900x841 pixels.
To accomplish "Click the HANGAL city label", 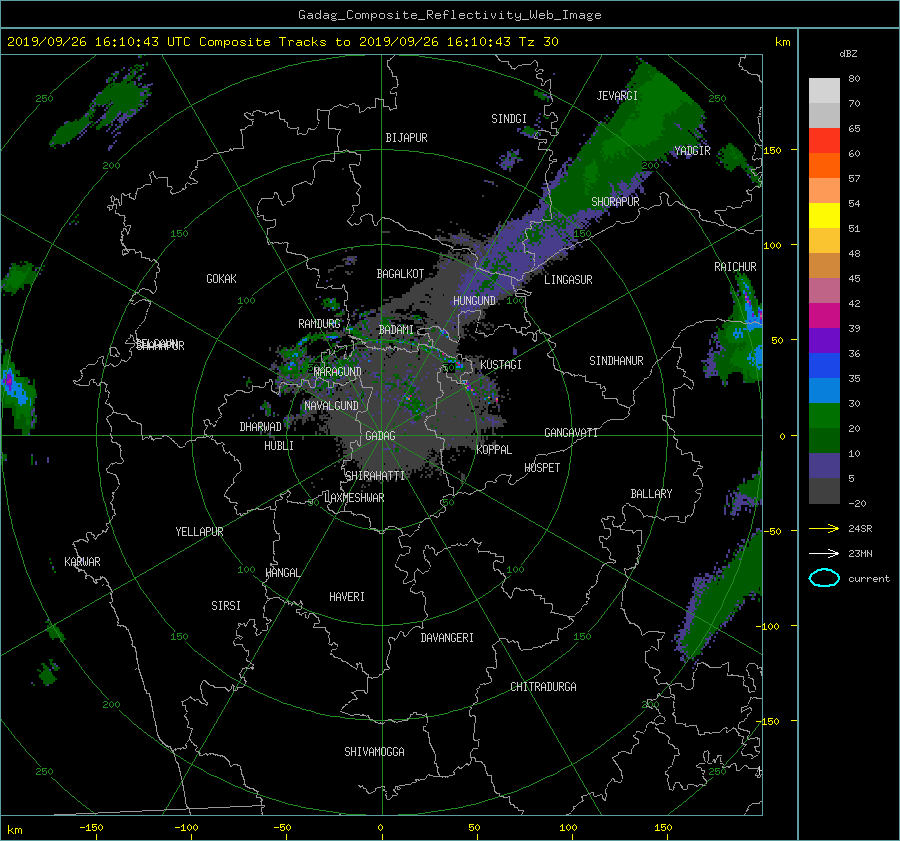I will click(282, 573).
